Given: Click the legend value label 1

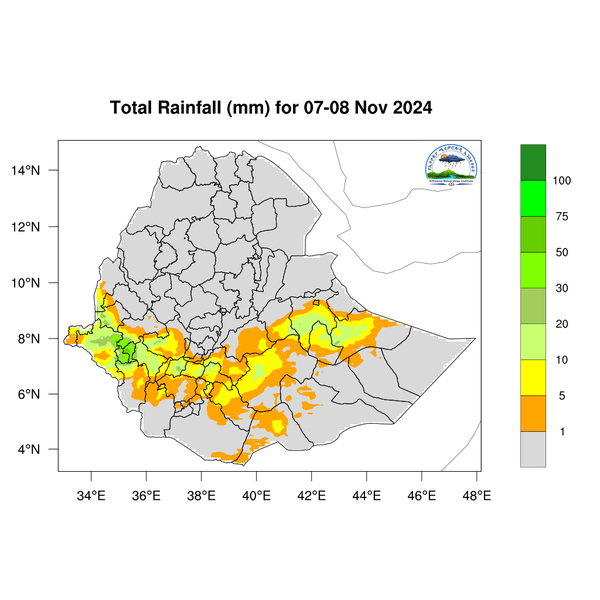Looking at the screenshot, I should (562, 432).
